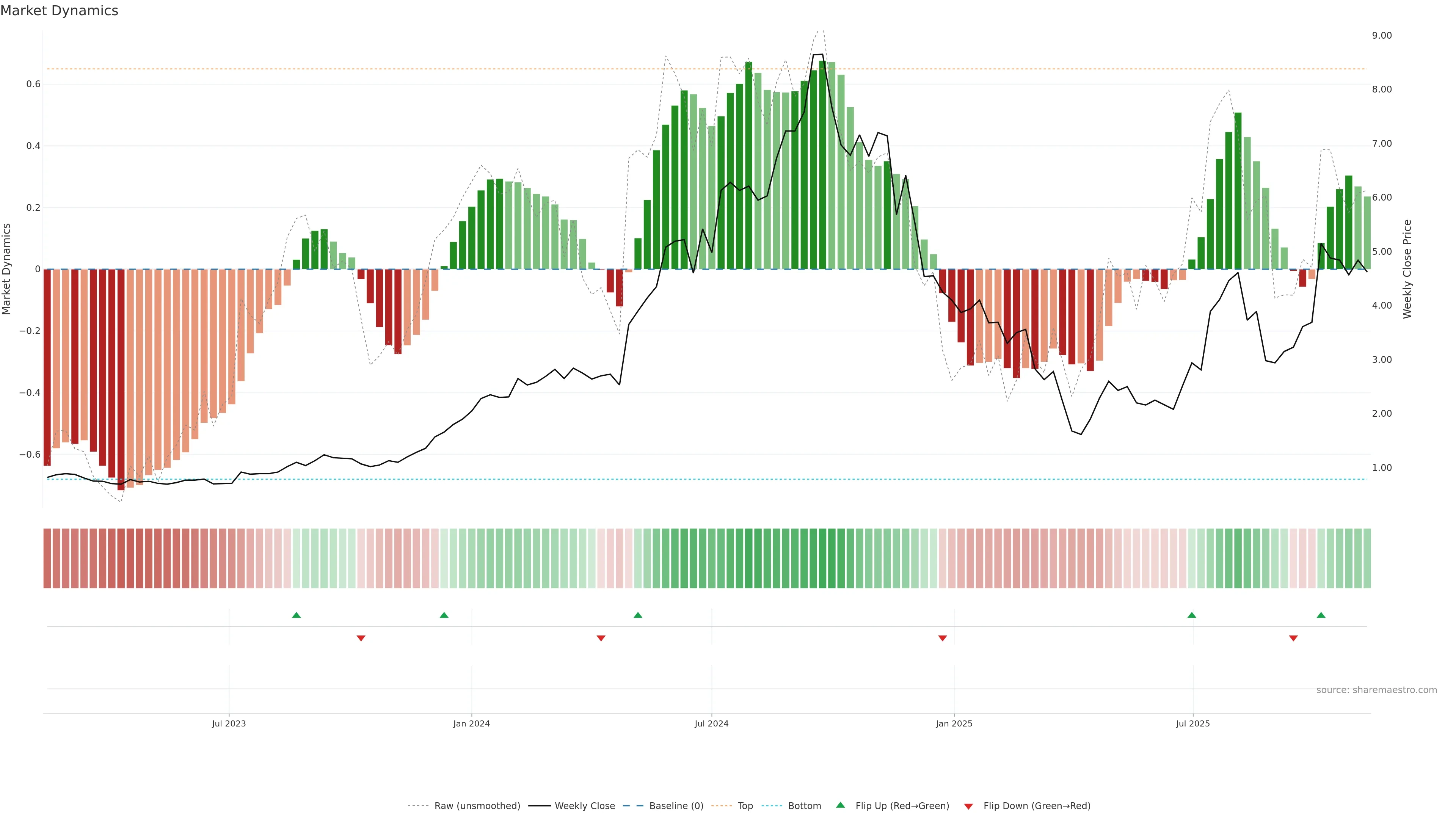Open the source sharemaestro.com text

(x=1376, y=690)
